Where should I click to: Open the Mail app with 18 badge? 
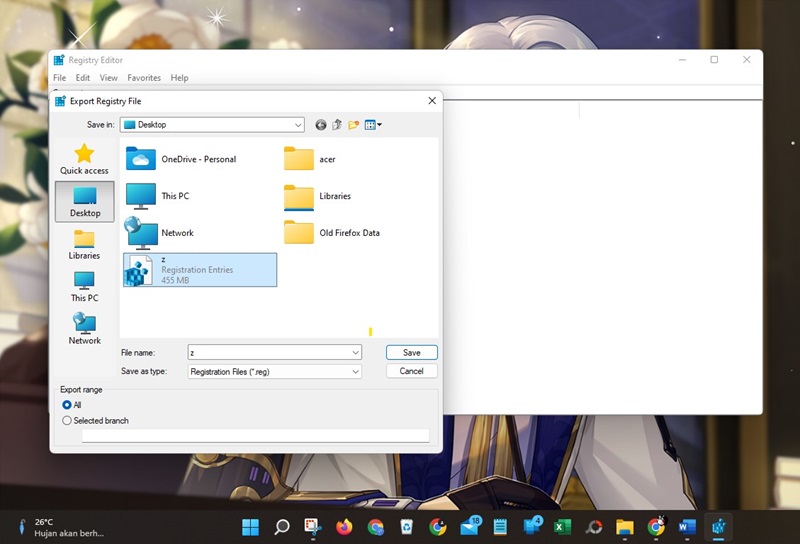(470, 526)
